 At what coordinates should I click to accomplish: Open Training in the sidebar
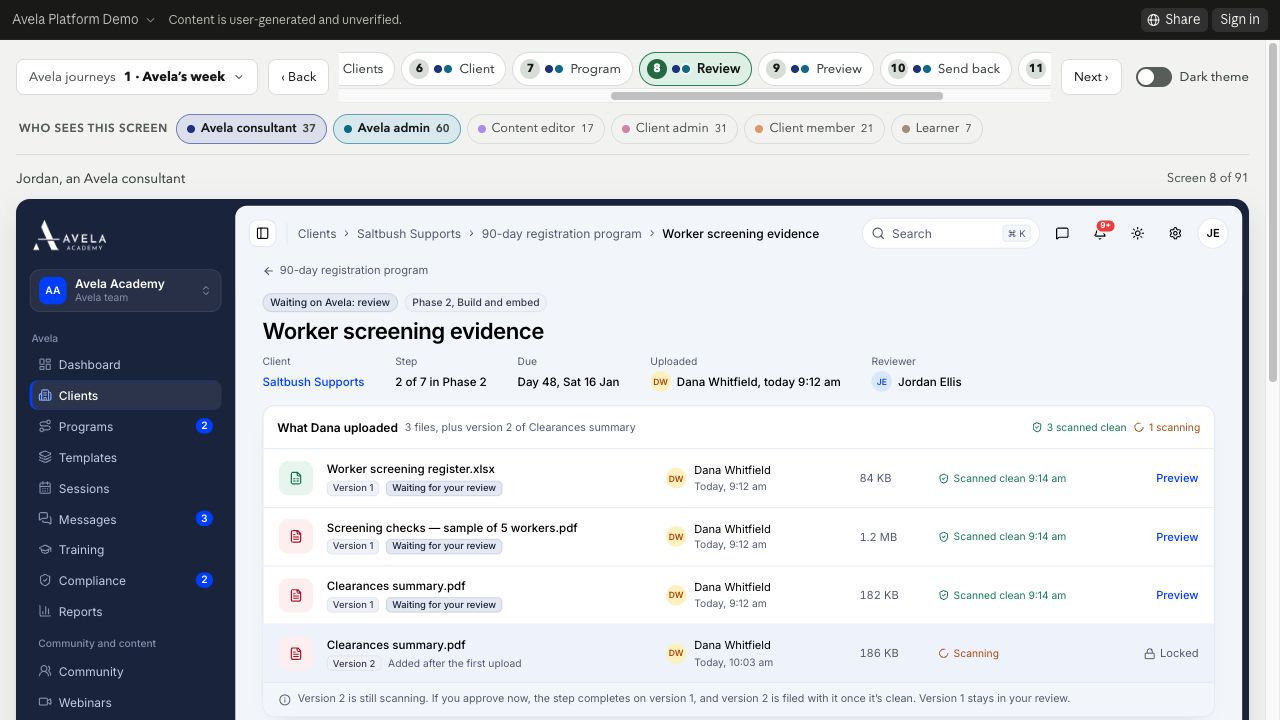click(x=125, y=550)
